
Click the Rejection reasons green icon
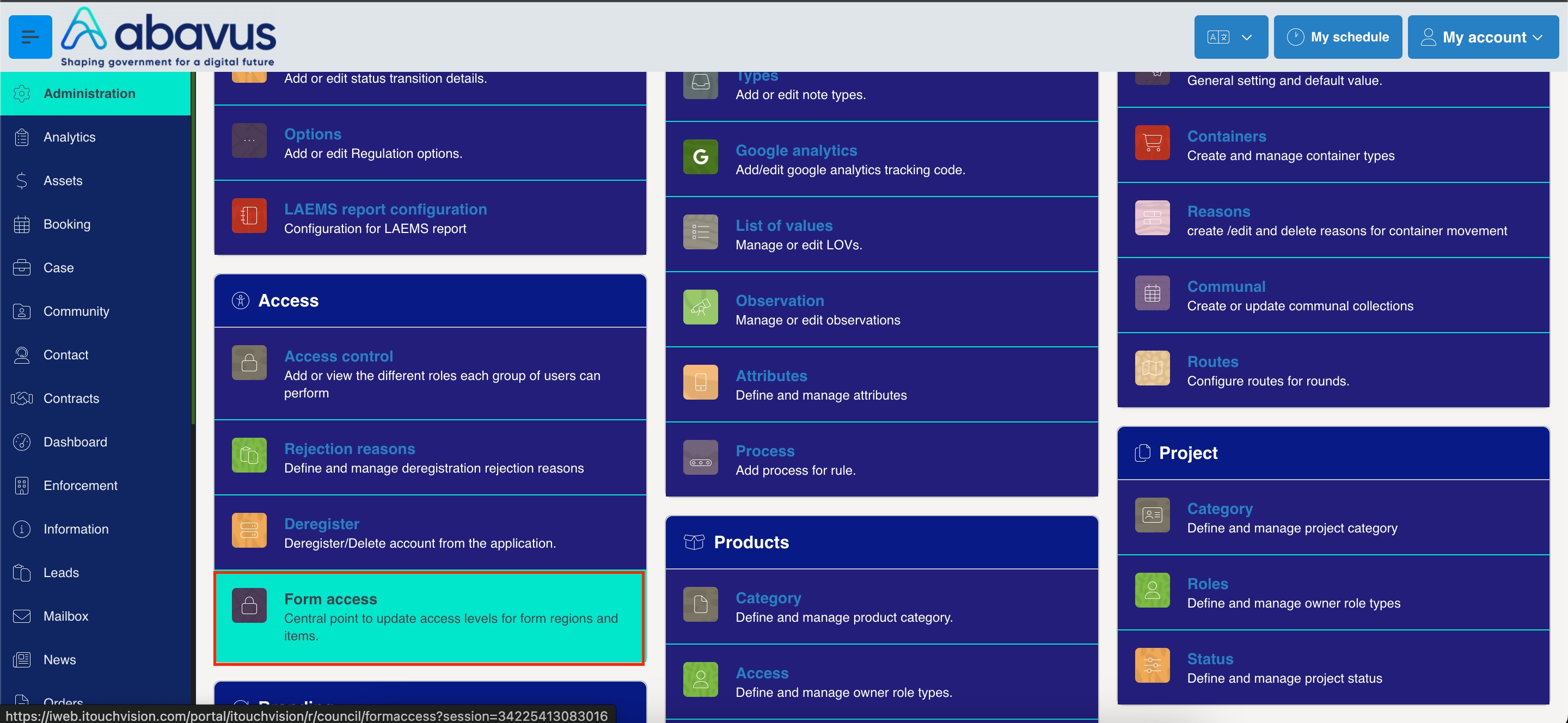point(249,455)
